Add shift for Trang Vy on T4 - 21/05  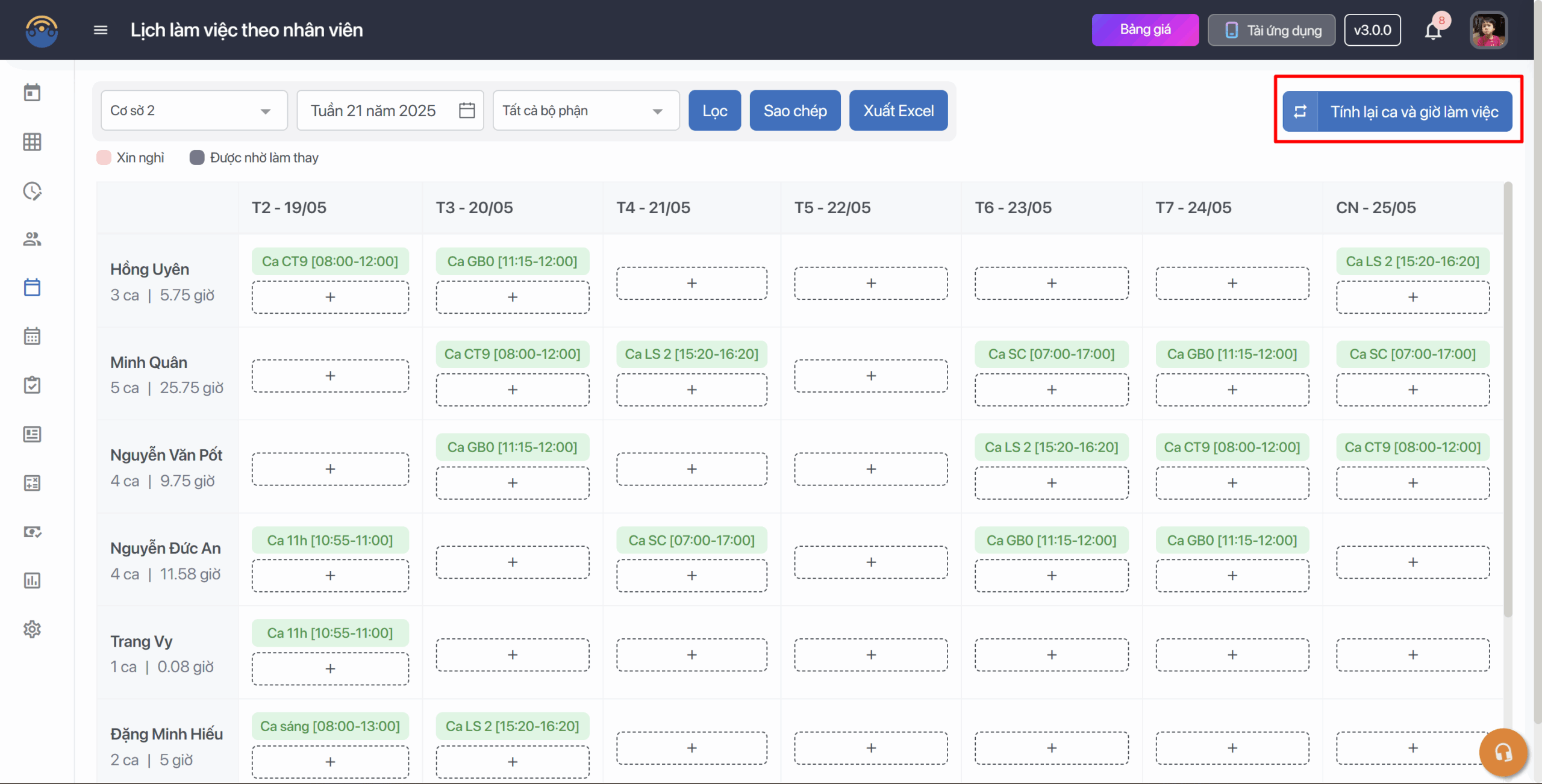coord(691,655)
